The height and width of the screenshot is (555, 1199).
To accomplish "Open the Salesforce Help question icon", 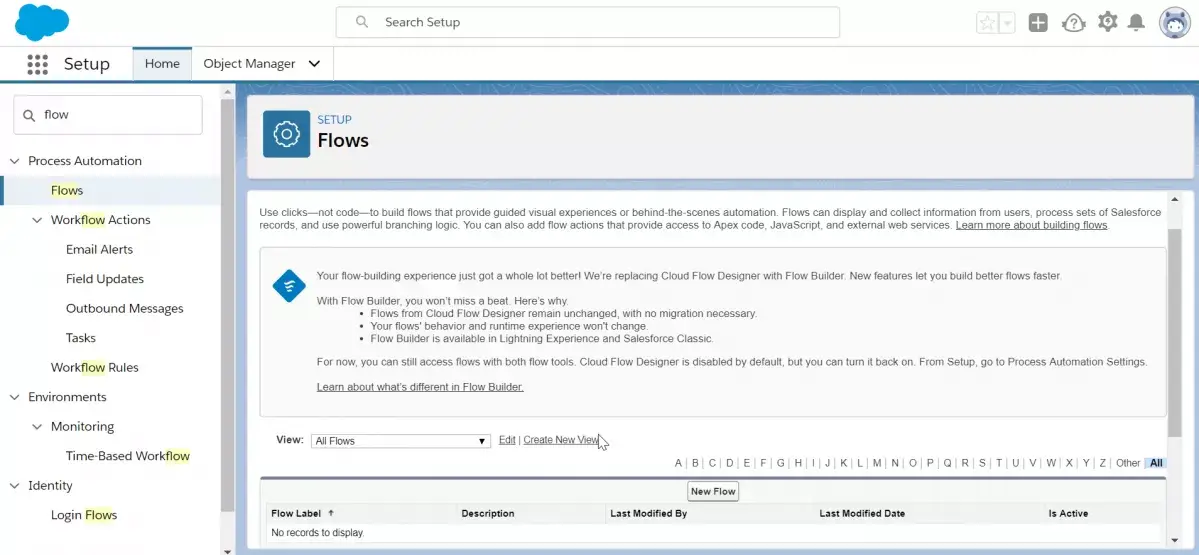I will [x=1074, y=23].
